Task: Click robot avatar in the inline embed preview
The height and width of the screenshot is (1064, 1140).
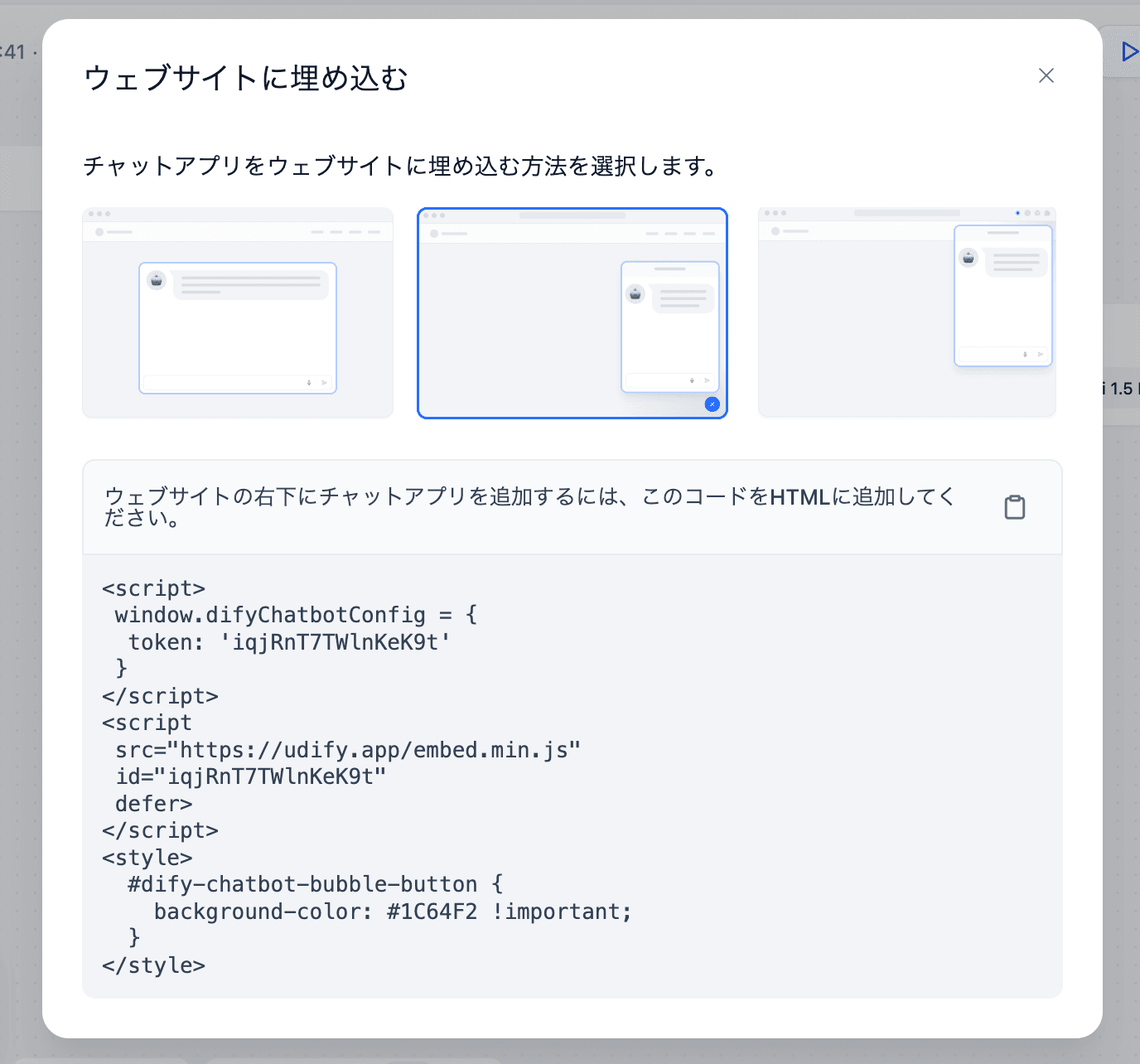Action: 157,280
